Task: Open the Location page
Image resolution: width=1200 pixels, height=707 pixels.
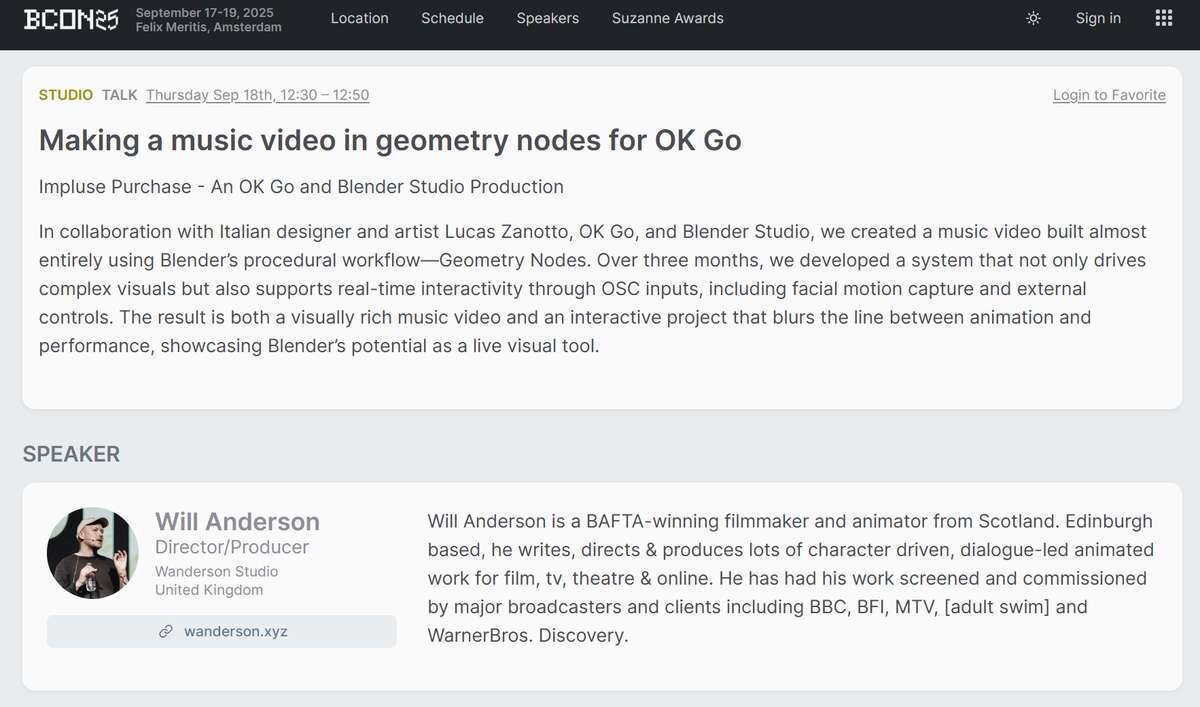Action: 359,18
